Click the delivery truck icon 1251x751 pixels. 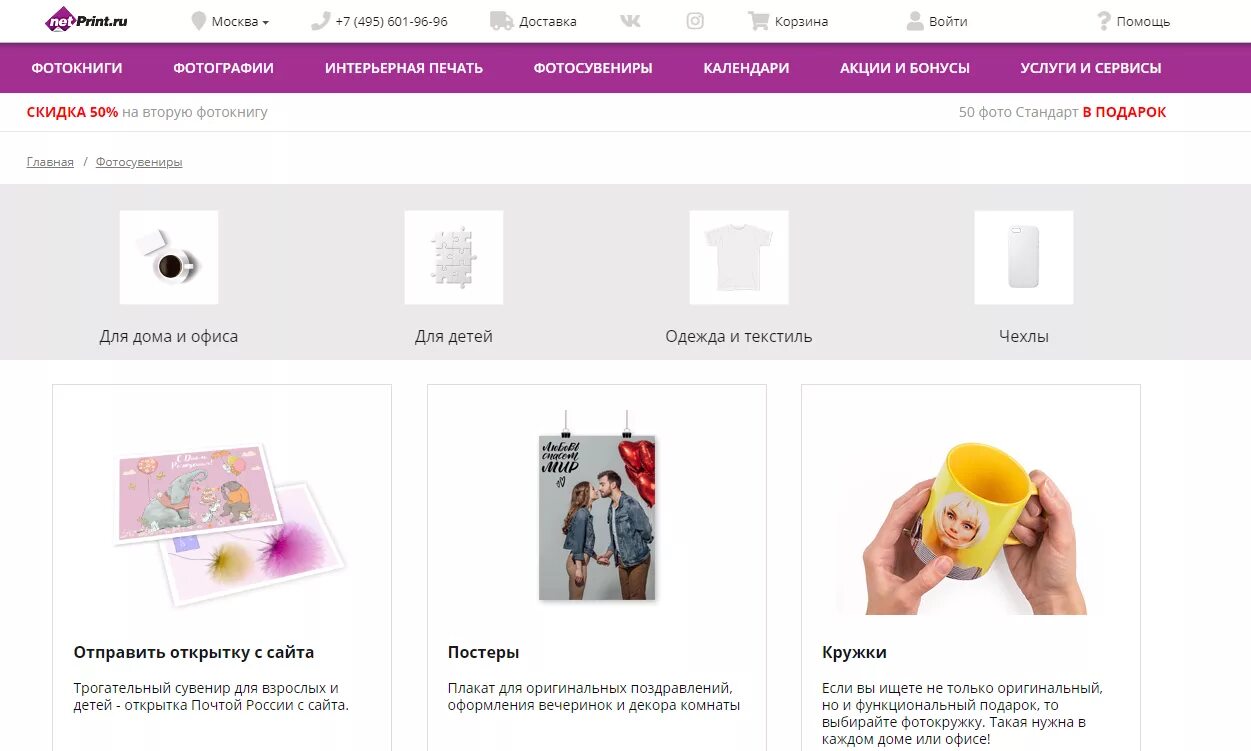pyautogui.click(x=502, y=21)
